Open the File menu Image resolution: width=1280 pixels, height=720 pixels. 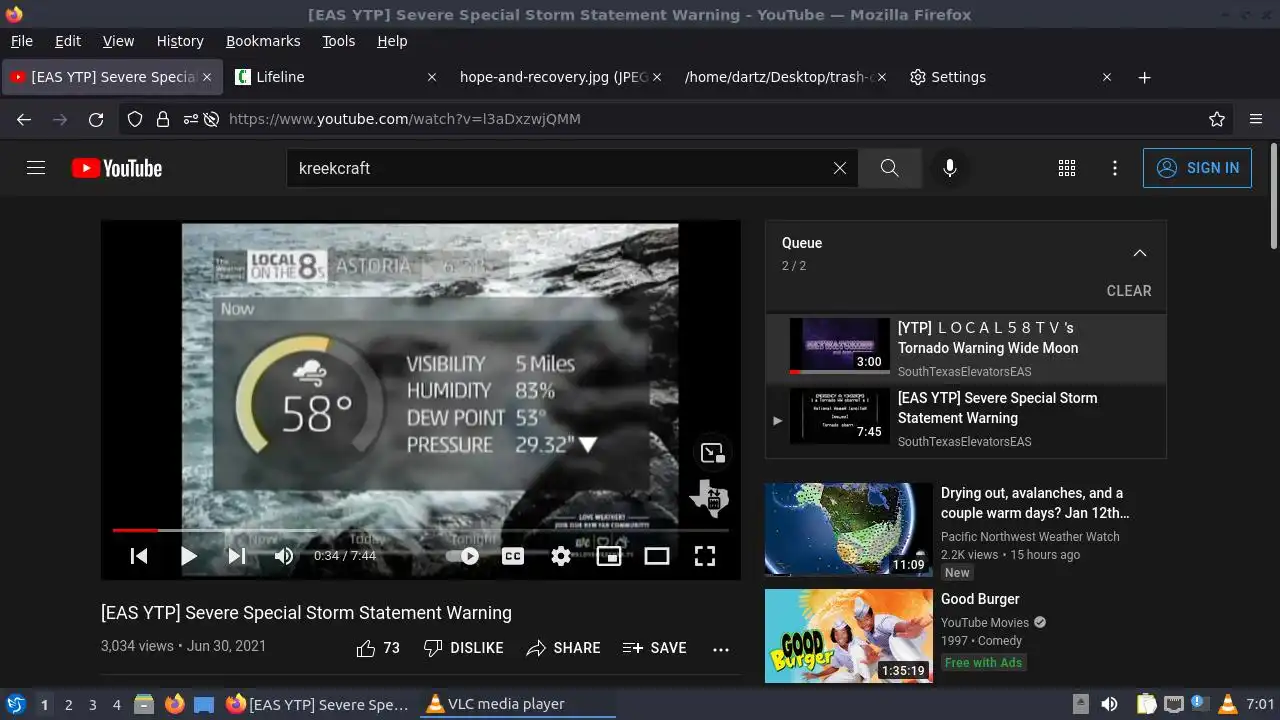pos(21,41)
